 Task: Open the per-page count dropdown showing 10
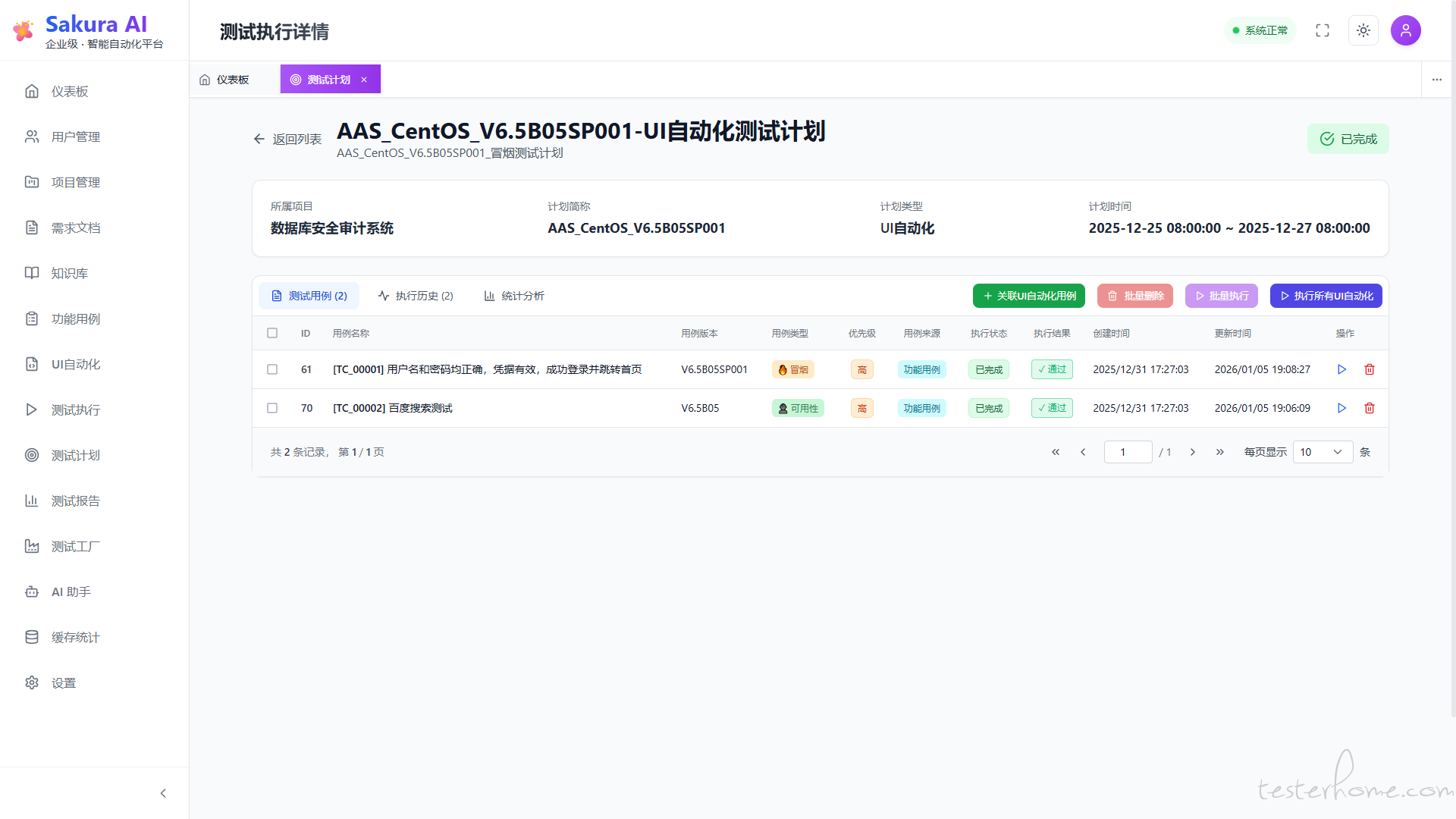pos(1322,452)
